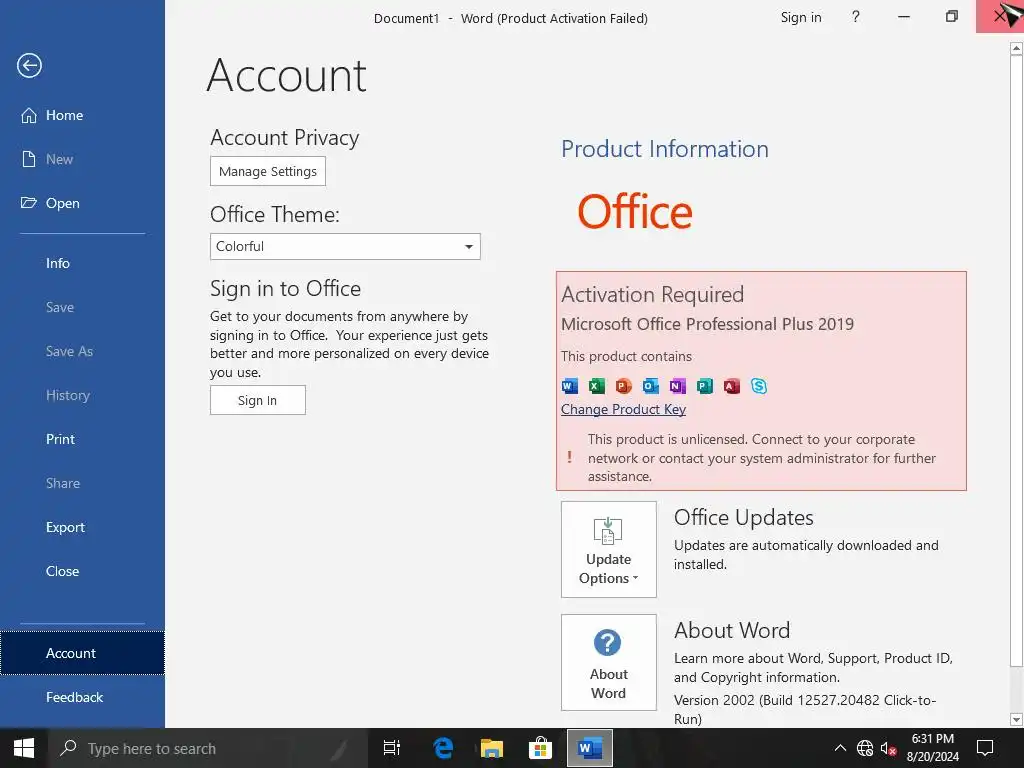The height and width of the screenshot is (768, 1024).
Task: Click the New document page icon
Action: tap(29, 159)
